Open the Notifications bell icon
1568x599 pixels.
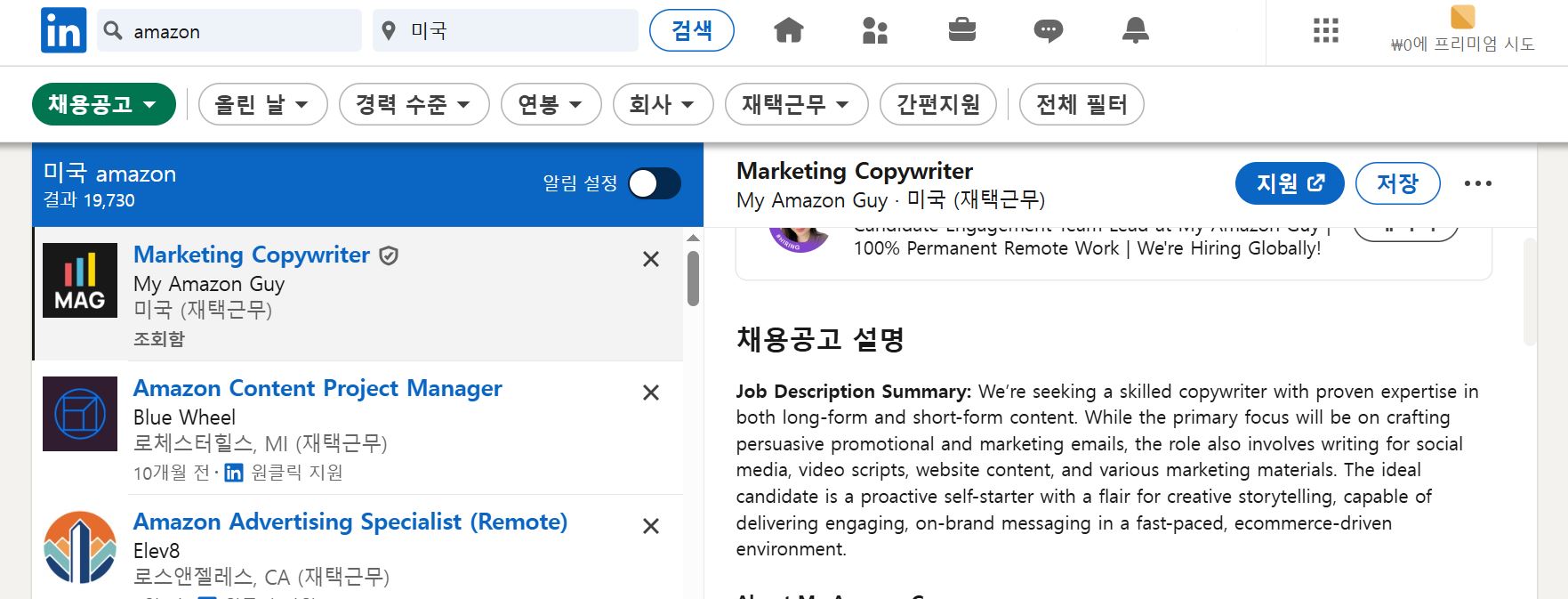click(1135, 30)
